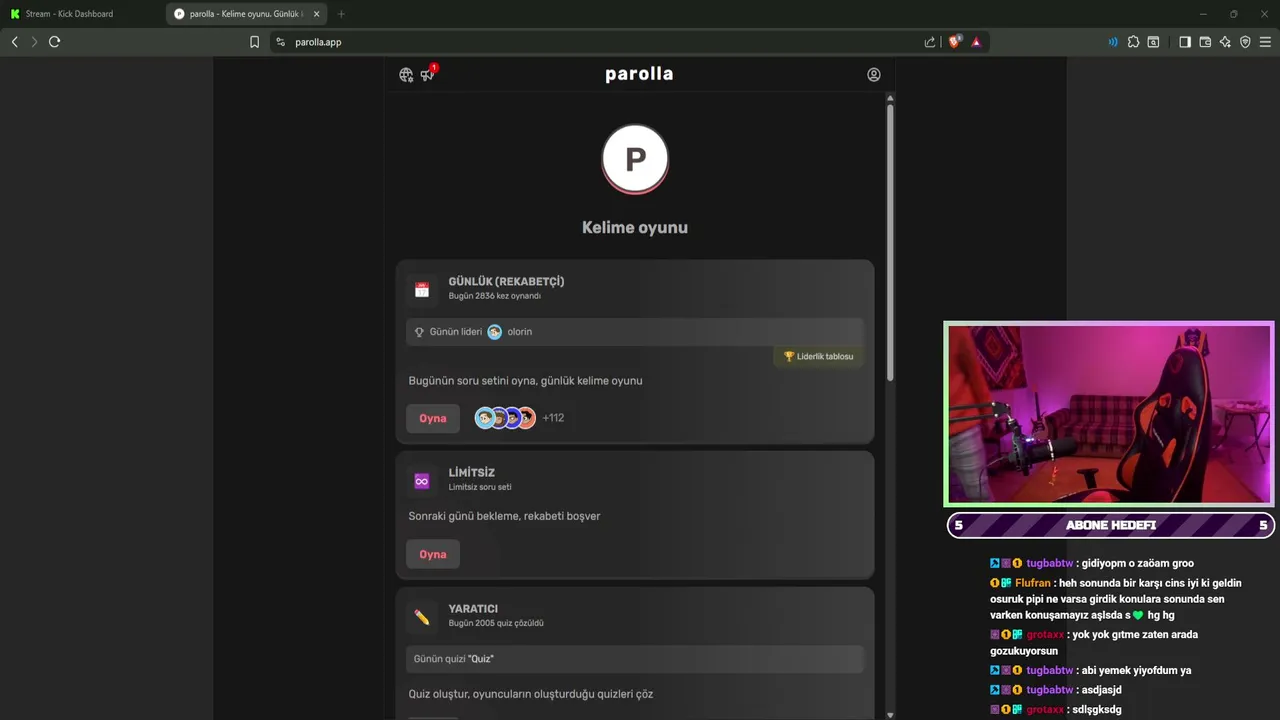Bookmark this page using the bookmark icon

254,42
